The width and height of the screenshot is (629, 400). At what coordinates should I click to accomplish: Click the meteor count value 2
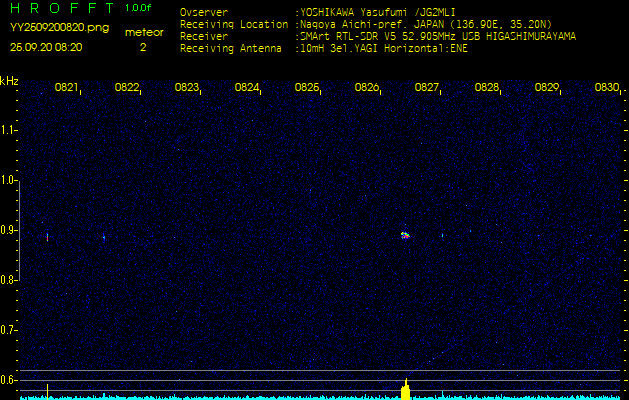[142, 47]
